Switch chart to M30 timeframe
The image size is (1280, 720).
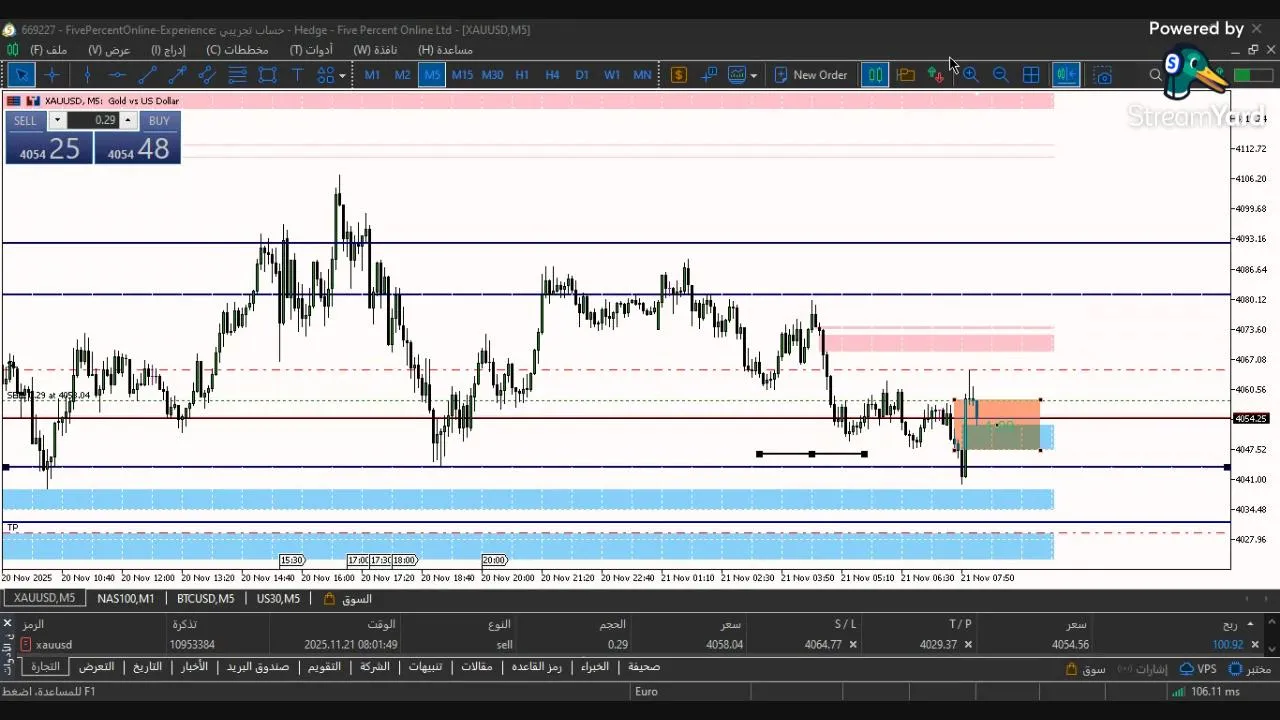tap(492, 75)
